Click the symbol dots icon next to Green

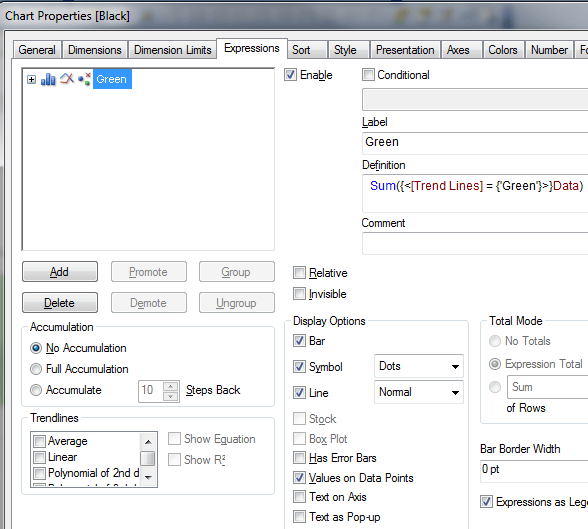pyautogui.click(x=84, y=79)
